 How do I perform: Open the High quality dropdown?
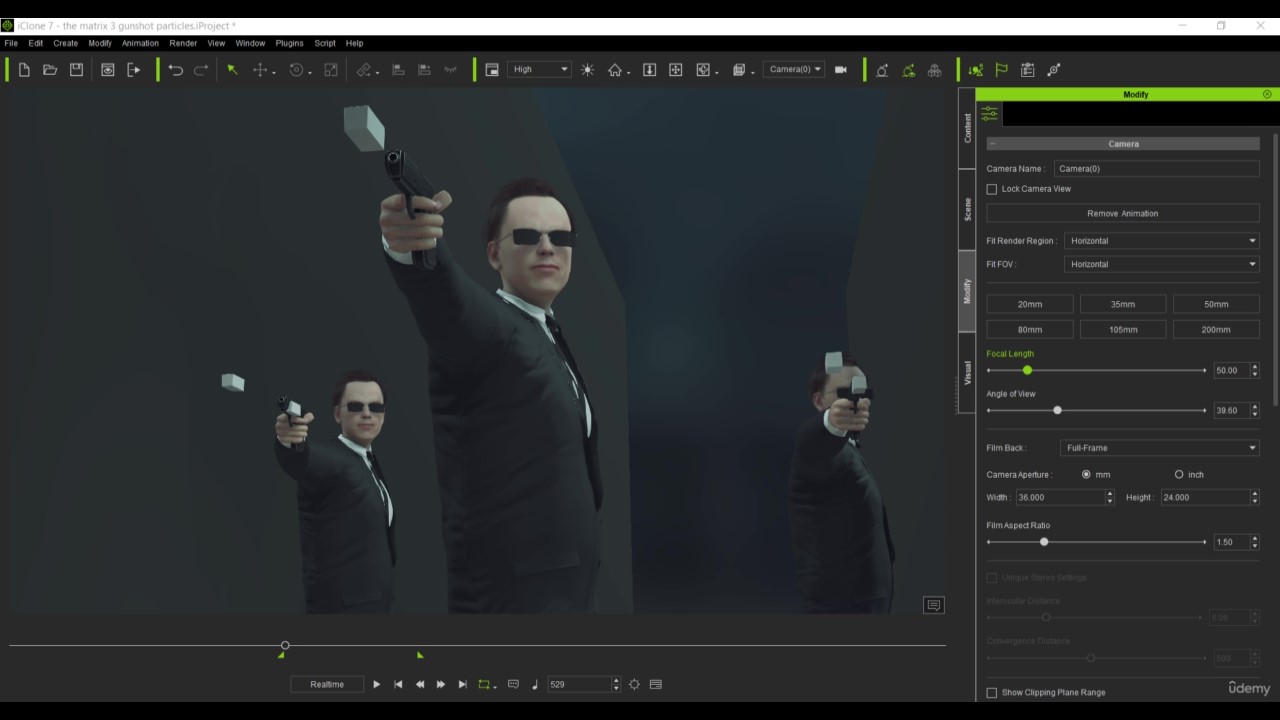540,70
